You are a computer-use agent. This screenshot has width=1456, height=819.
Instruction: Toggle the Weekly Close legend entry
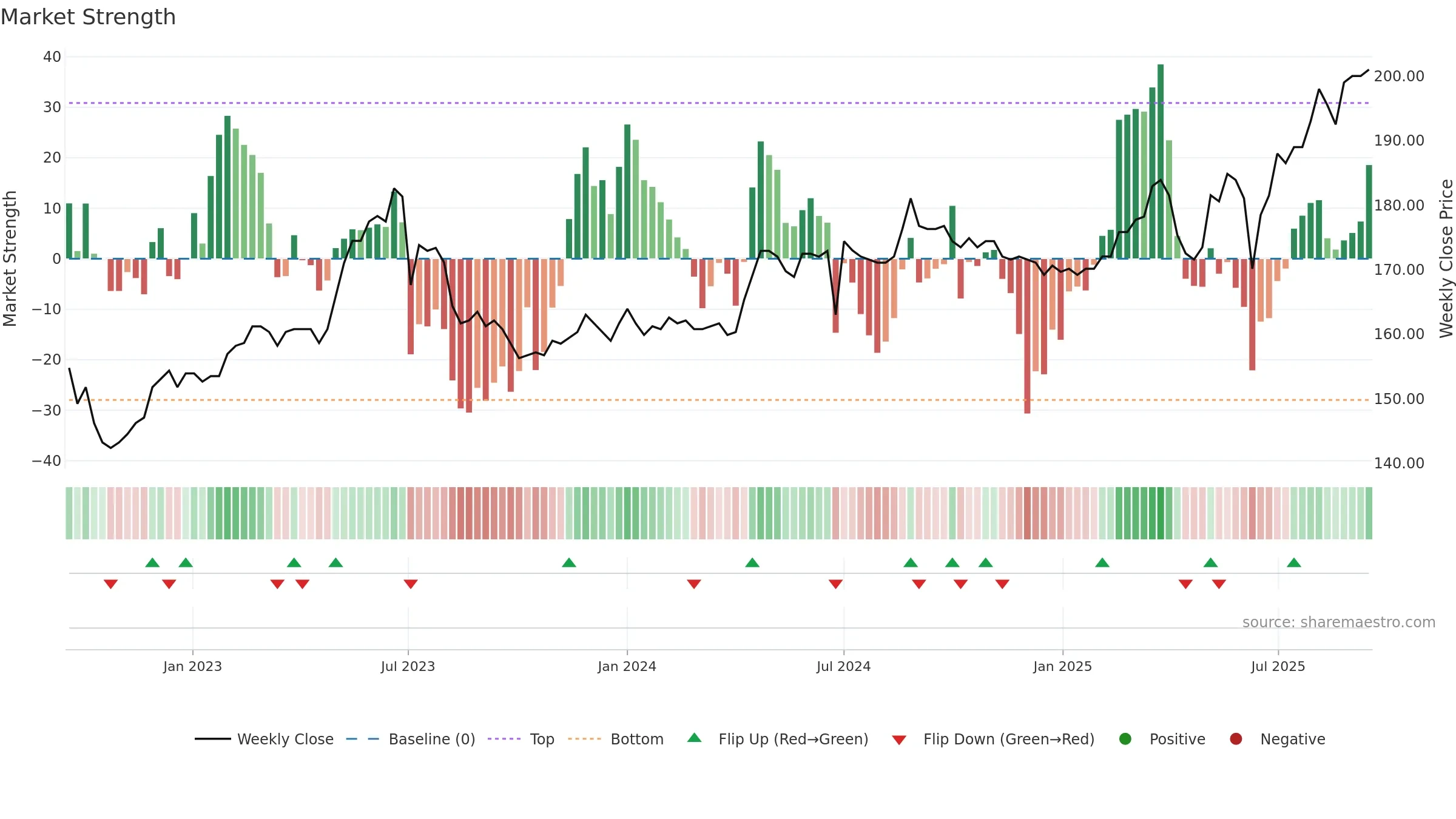[x=264, y=739]
